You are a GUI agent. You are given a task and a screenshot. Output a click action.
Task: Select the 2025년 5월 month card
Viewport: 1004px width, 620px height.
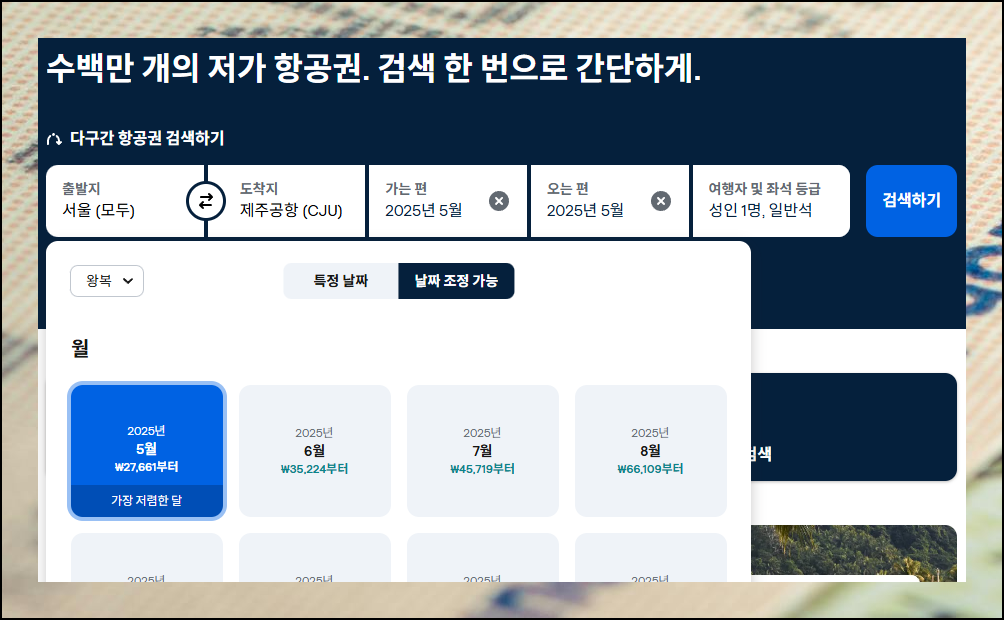147,451
